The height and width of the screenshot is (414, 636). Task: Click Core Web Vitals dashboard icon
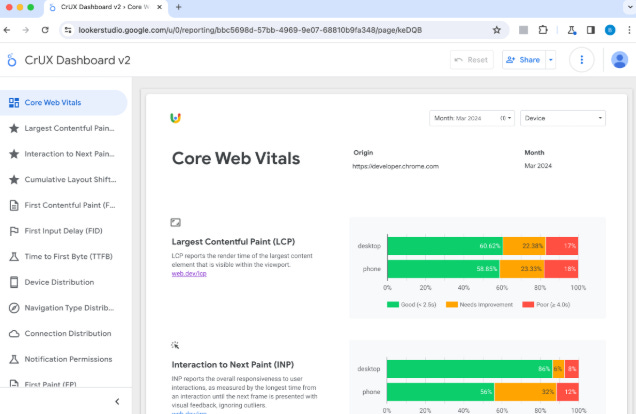pos(14,103)
